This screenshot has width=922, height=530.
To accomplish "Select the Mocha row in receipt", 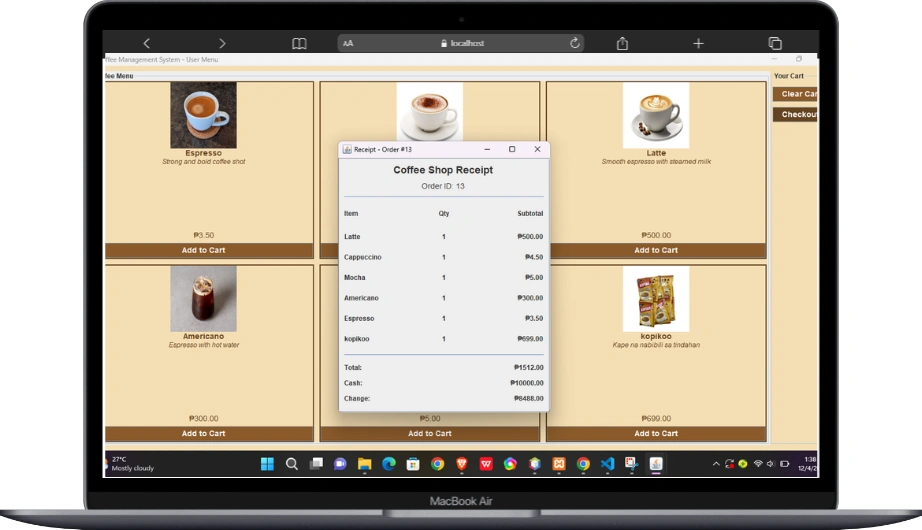I will (443, 278).
